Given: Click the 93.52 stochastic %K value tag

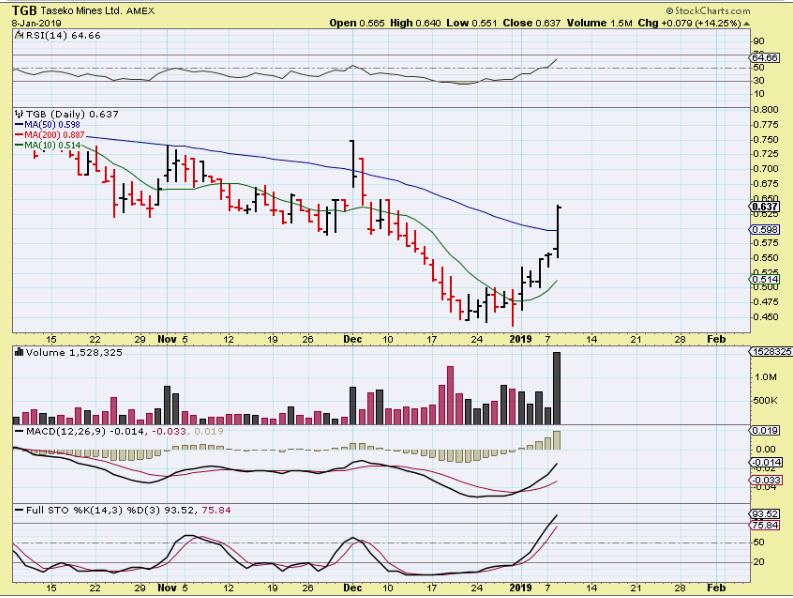Looking at the screenshot, I should [x=765, y=515].
